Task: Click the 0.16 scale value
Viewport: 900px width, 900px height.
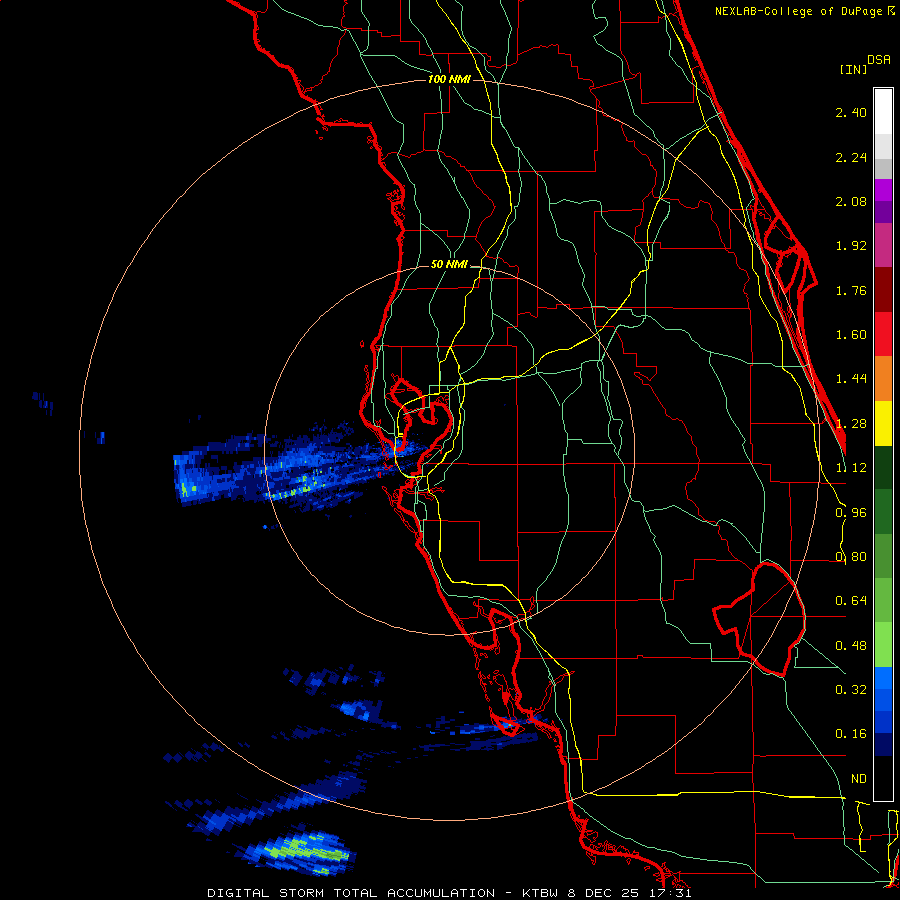Action: pyautogui.click(x=851, y=734)
